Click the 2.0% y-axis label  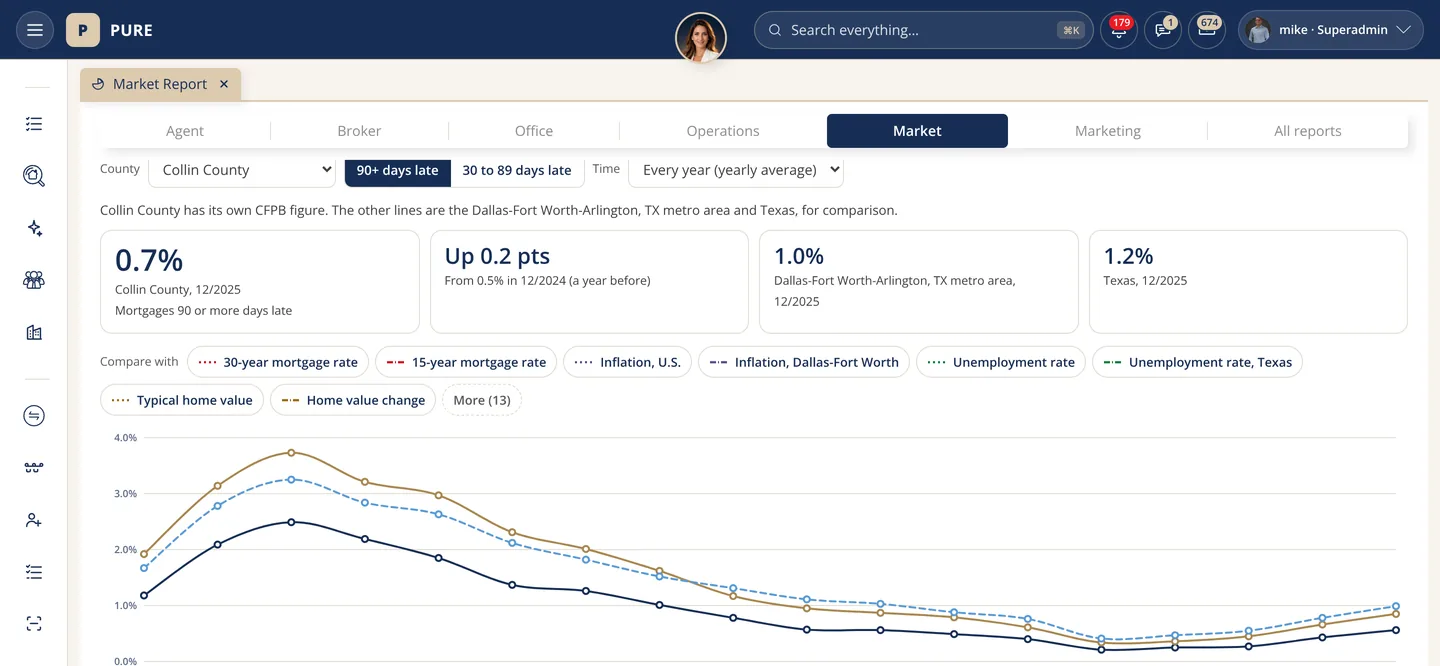click(x=125, y=550)
